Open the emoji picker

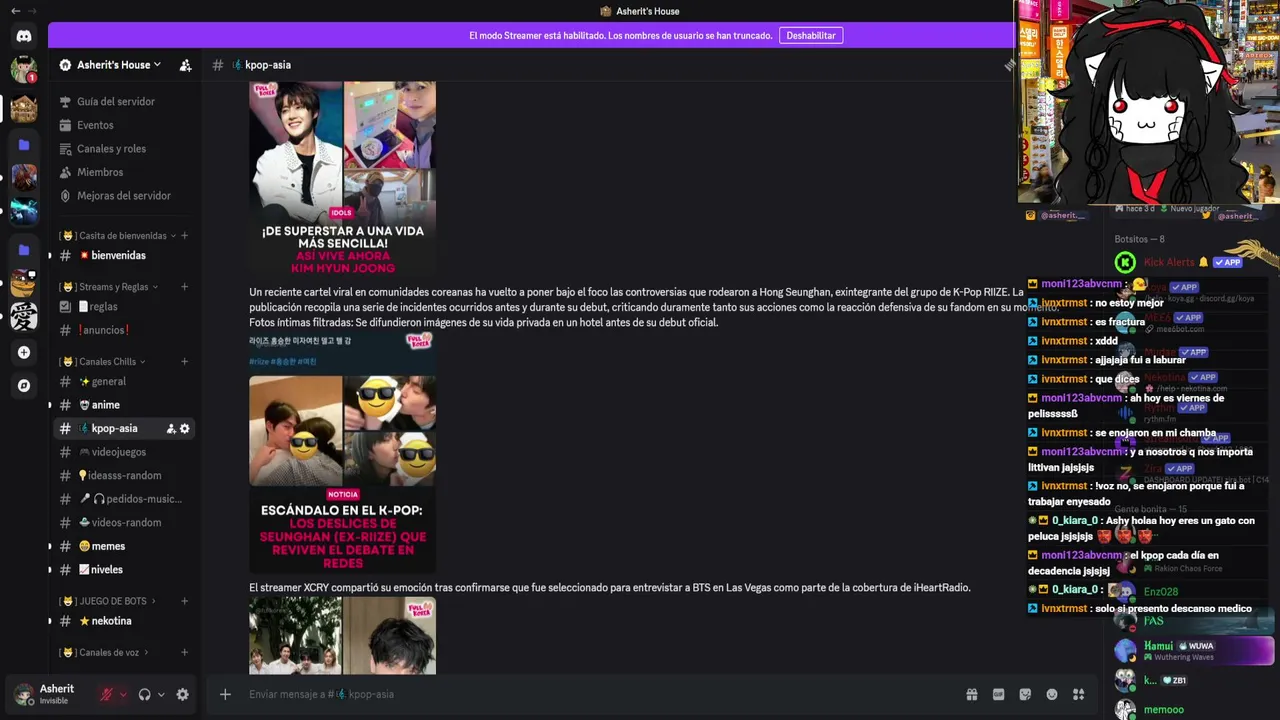(1052, 694)
